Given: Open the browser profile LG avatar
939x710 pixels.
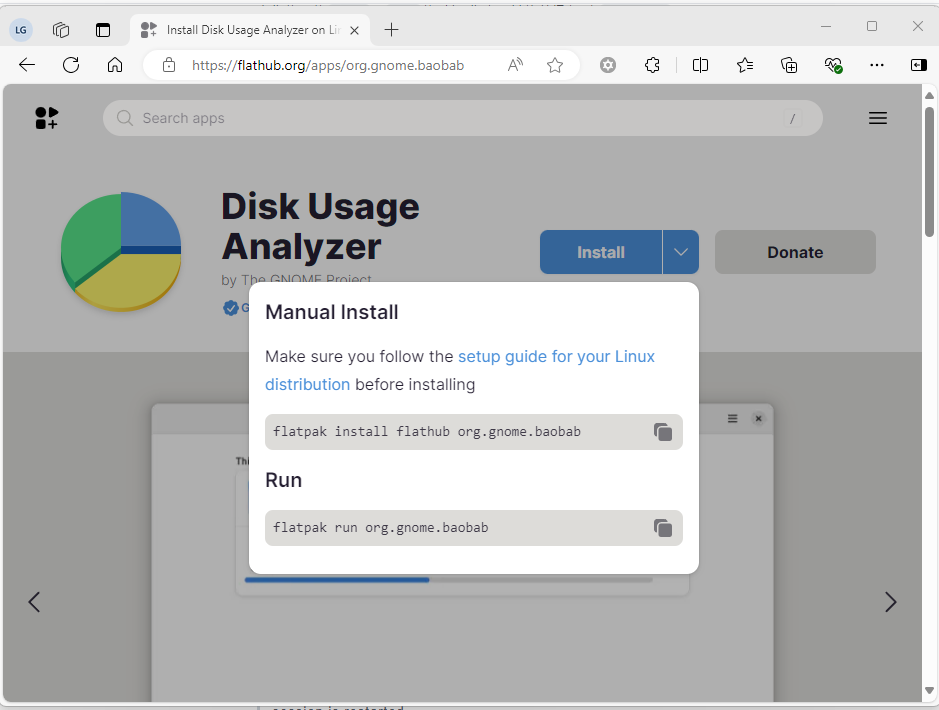Looking at the screenshot, I should point(21,29).
